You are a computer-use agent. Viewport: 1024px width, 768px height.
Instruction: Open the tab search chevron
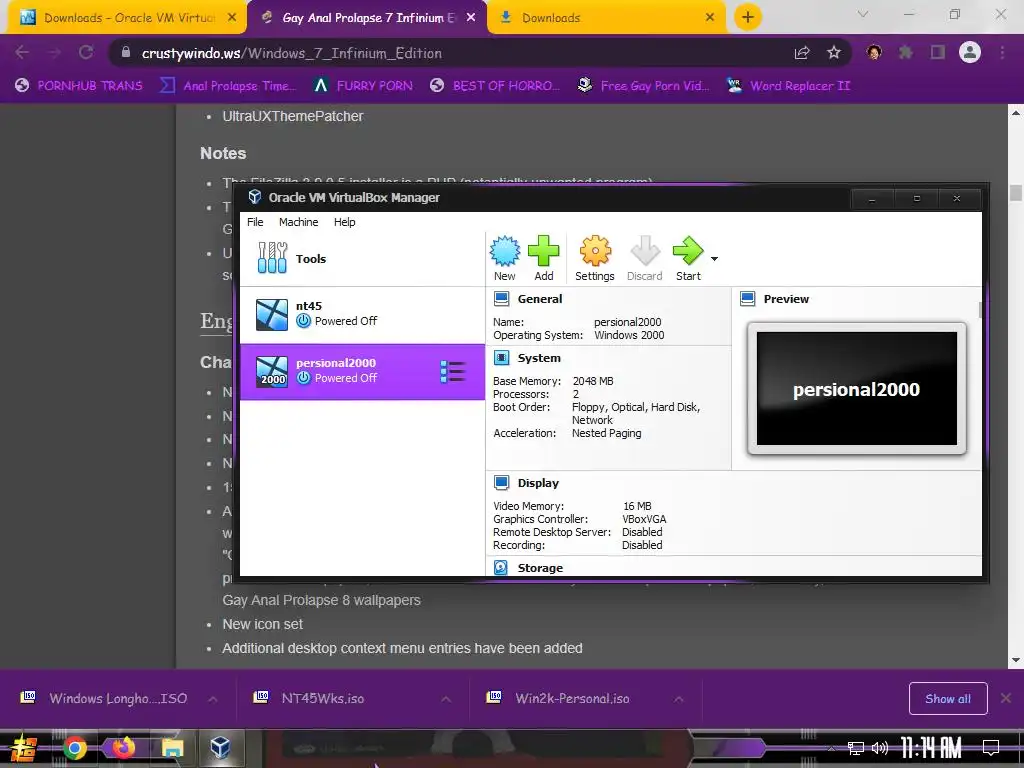click(863, 14)
